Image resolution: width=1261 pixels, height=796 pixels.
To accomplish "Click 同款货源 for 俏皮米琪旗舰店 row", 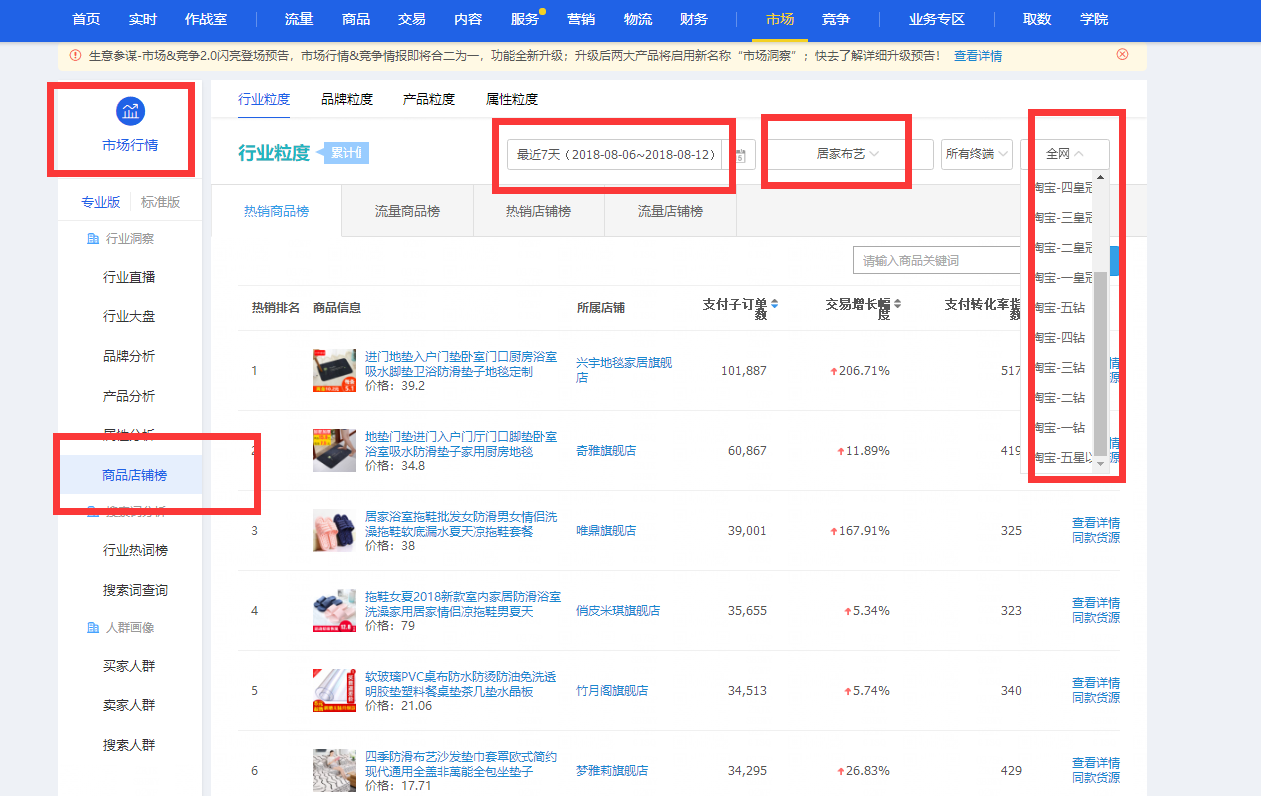I will [x=1096, y=618].
